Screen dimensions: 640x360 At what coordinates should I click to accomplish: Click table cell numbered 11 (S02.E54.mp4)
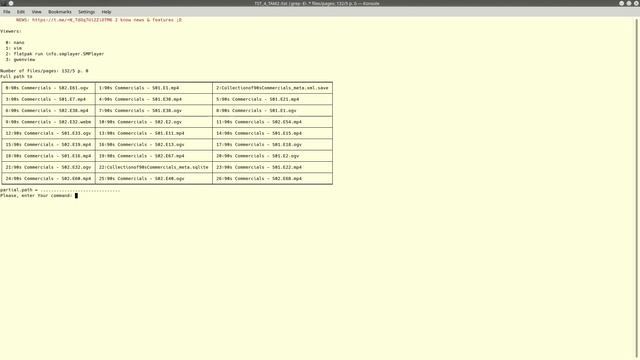pyautogui.click(x=272, y=122)
